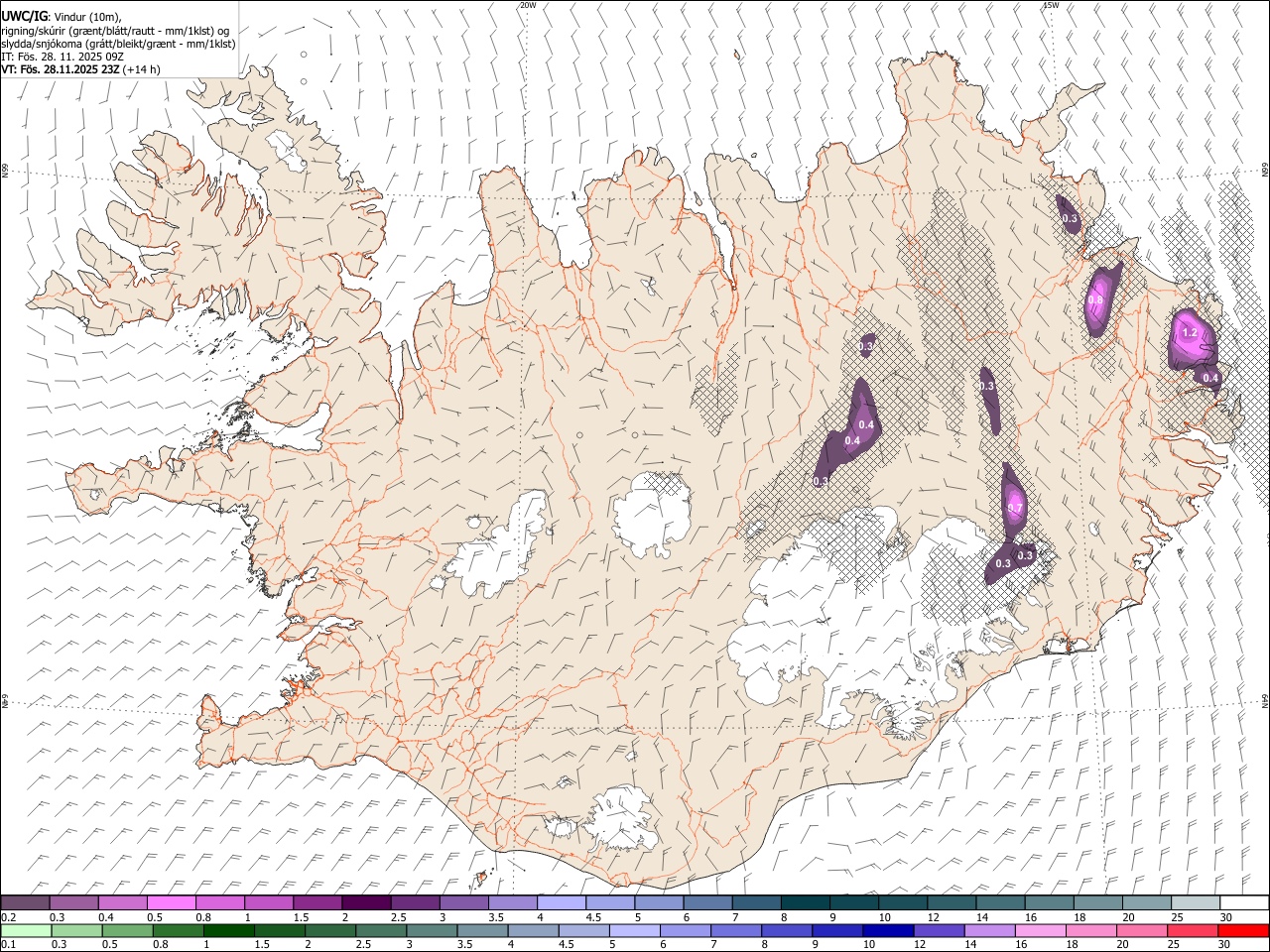Pick upper legend swatch between 10 and 12

click(x=903, y=902)
